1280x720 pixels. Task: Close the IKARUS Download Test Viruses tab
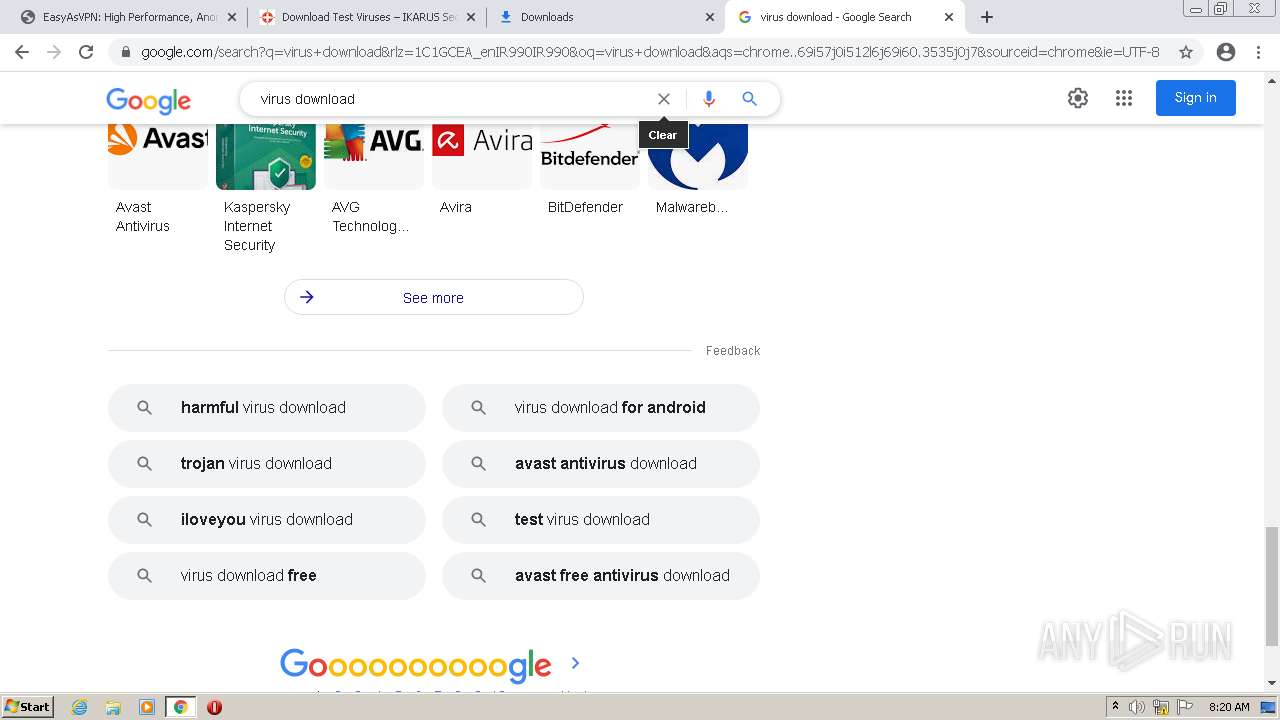471,17
